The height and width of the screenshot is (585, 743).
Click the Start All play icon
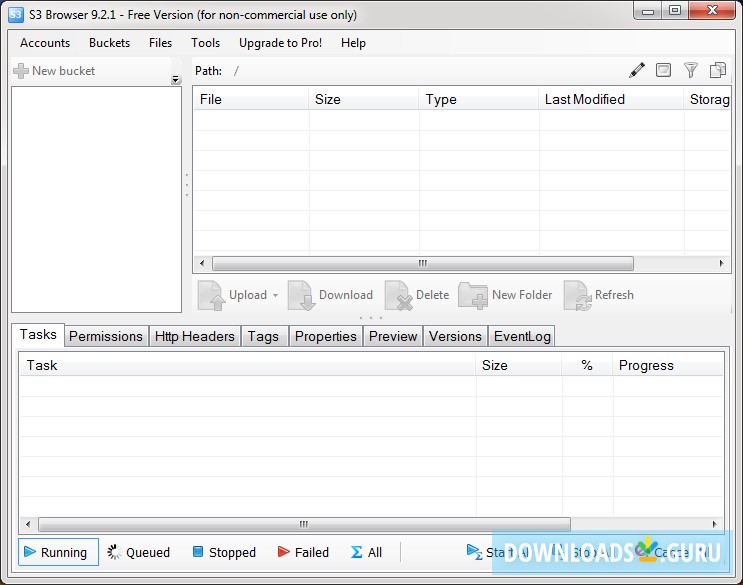pos(474,552)
